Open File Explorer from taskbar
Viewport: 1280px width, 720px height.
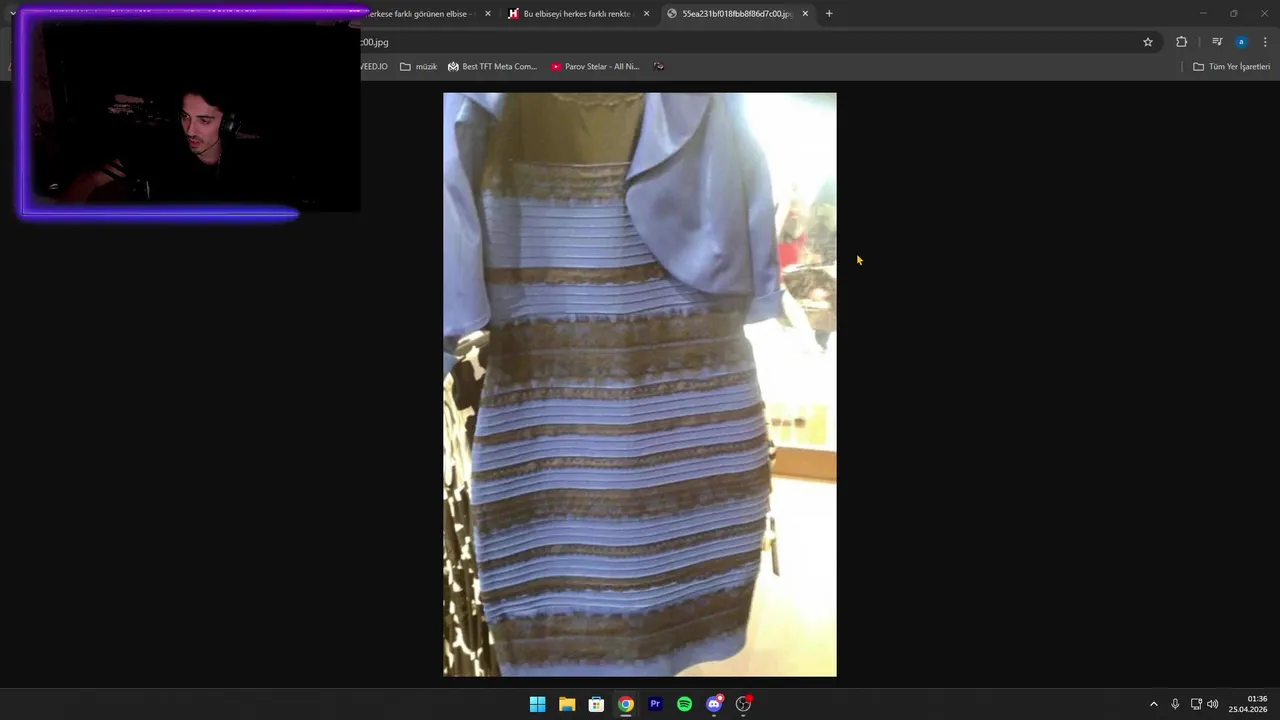pyautogui.click(x=567, y=704)
